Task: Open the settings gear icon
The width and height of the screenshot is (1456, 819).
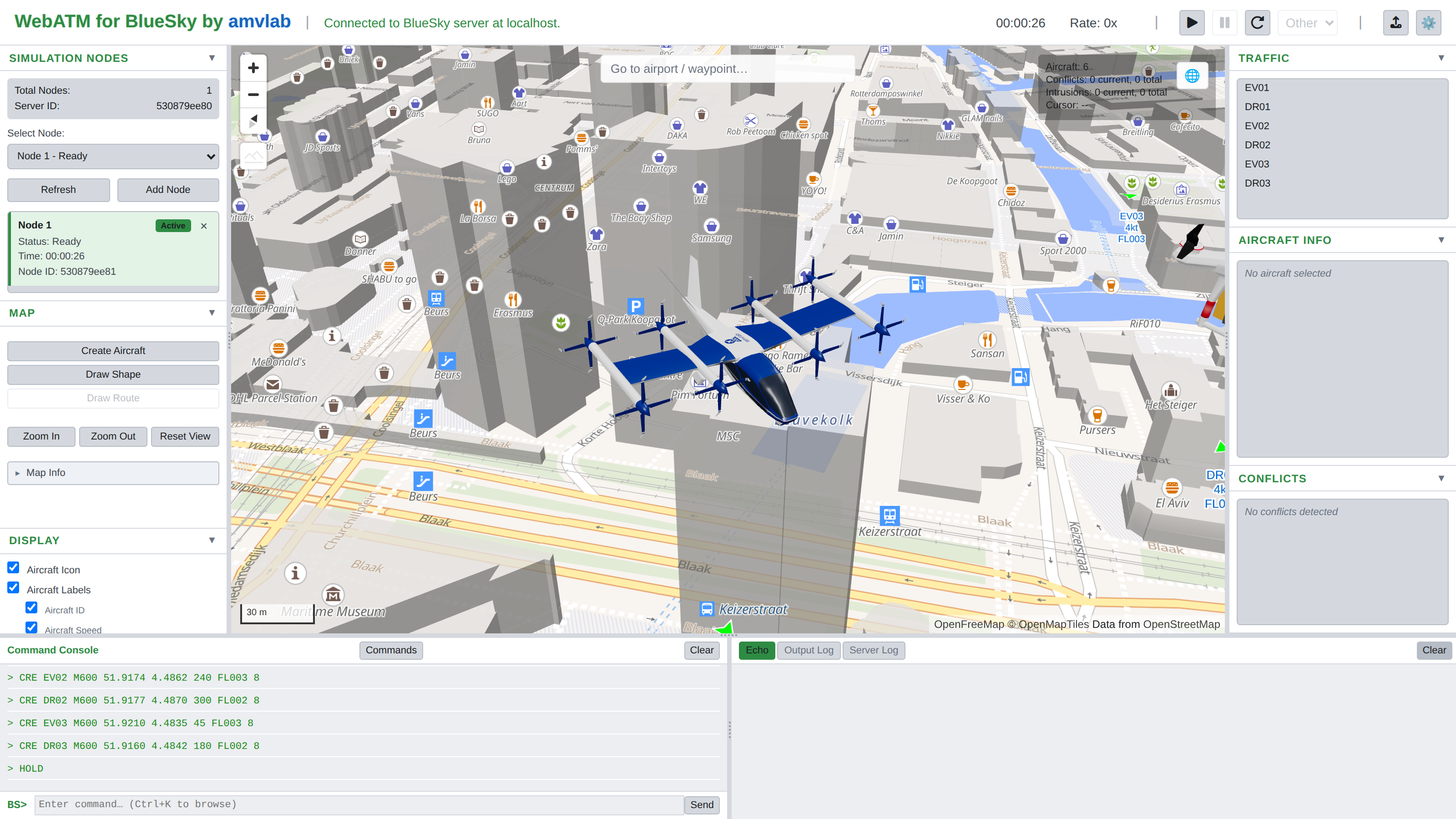Action: (1428, 23)
